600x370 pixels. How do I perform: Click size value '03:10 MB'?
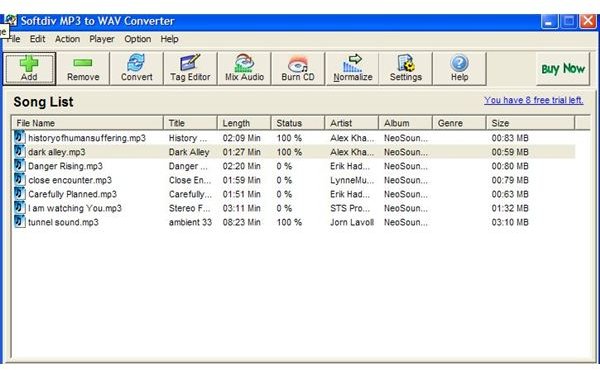tap(510, 222)
